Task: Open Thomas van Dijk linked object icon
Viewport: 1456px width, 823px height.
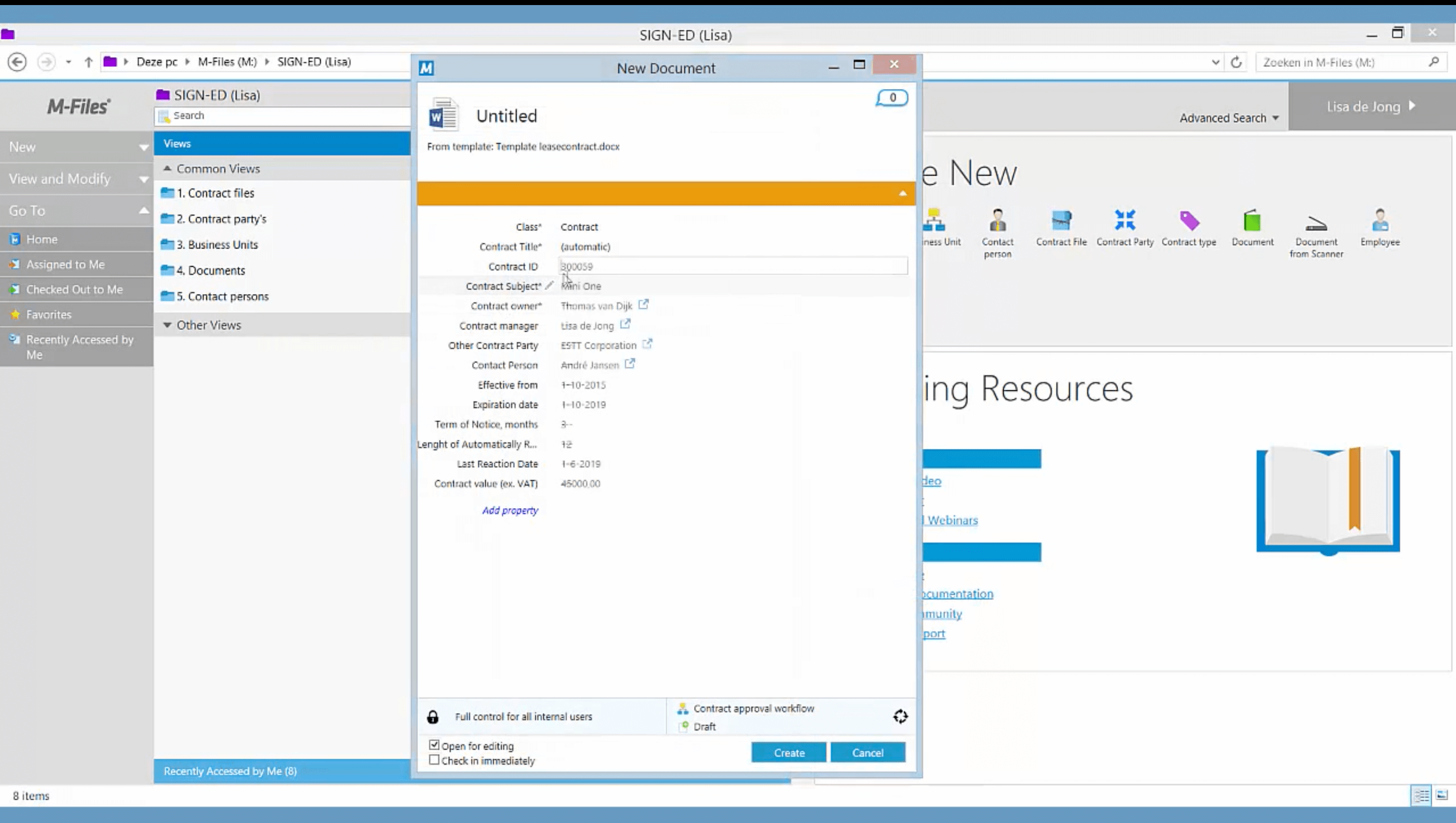Action: [643, 304]
